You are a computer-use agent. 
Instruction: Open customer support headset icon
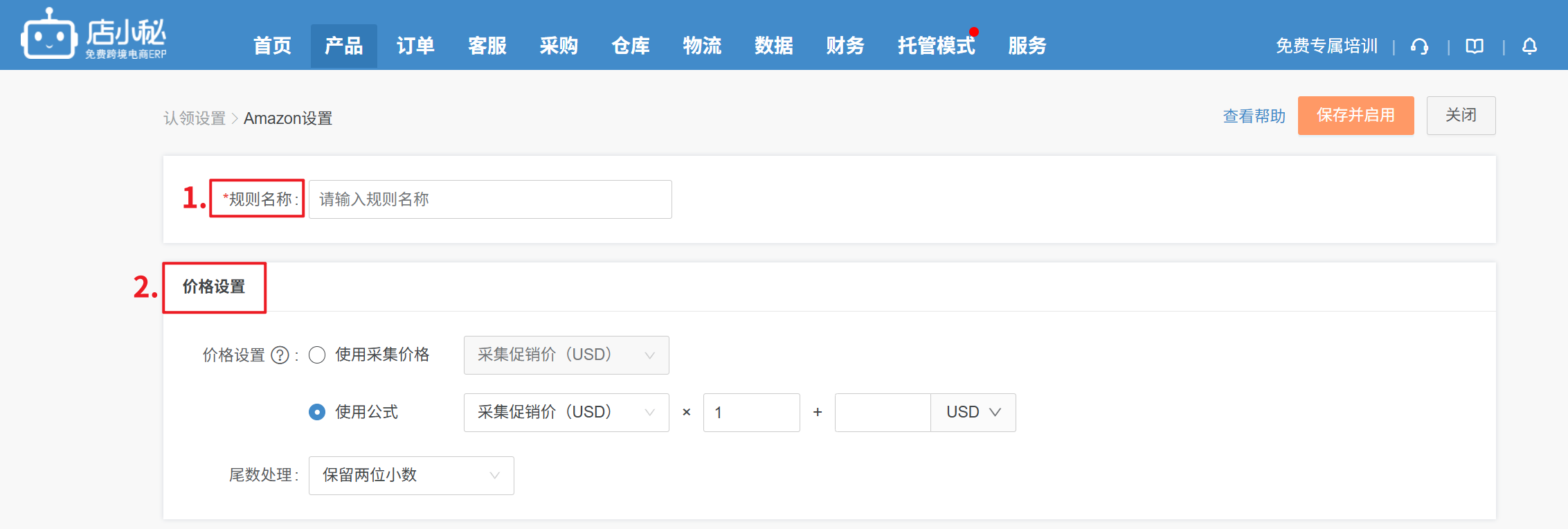1419,46
